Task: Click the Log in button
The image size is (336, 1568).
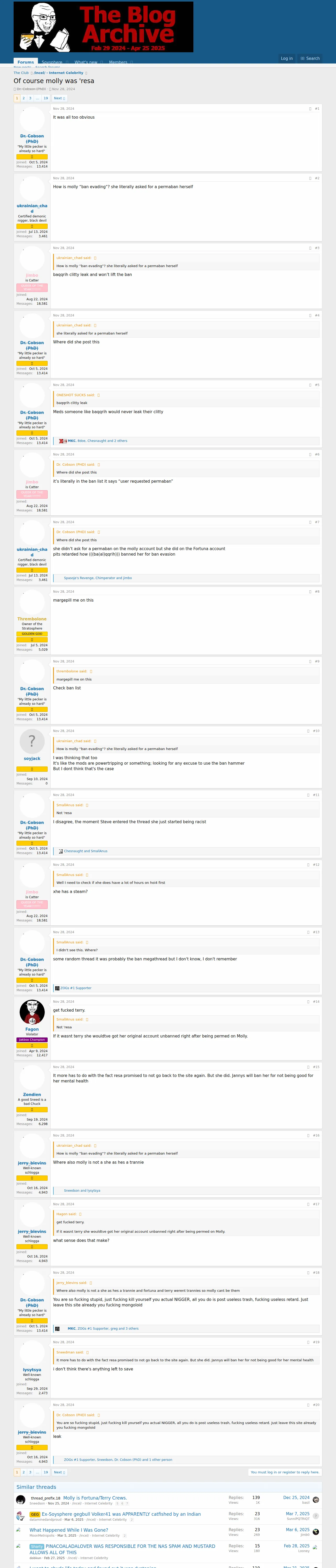Action: (x=287, y=59)
